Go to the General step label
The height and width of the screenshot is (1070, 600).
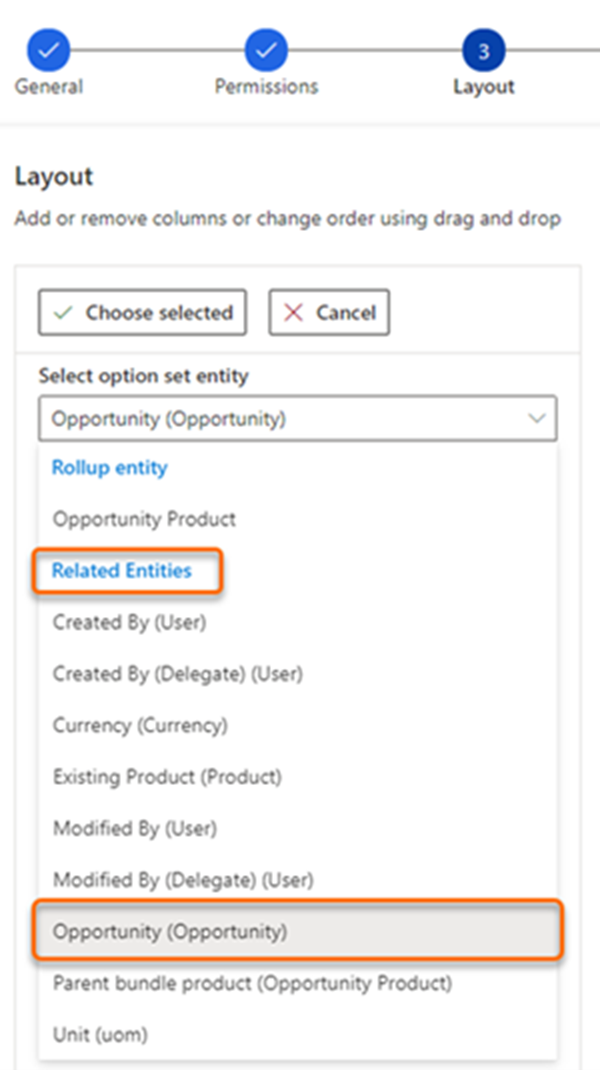click(x=48, y=87)
